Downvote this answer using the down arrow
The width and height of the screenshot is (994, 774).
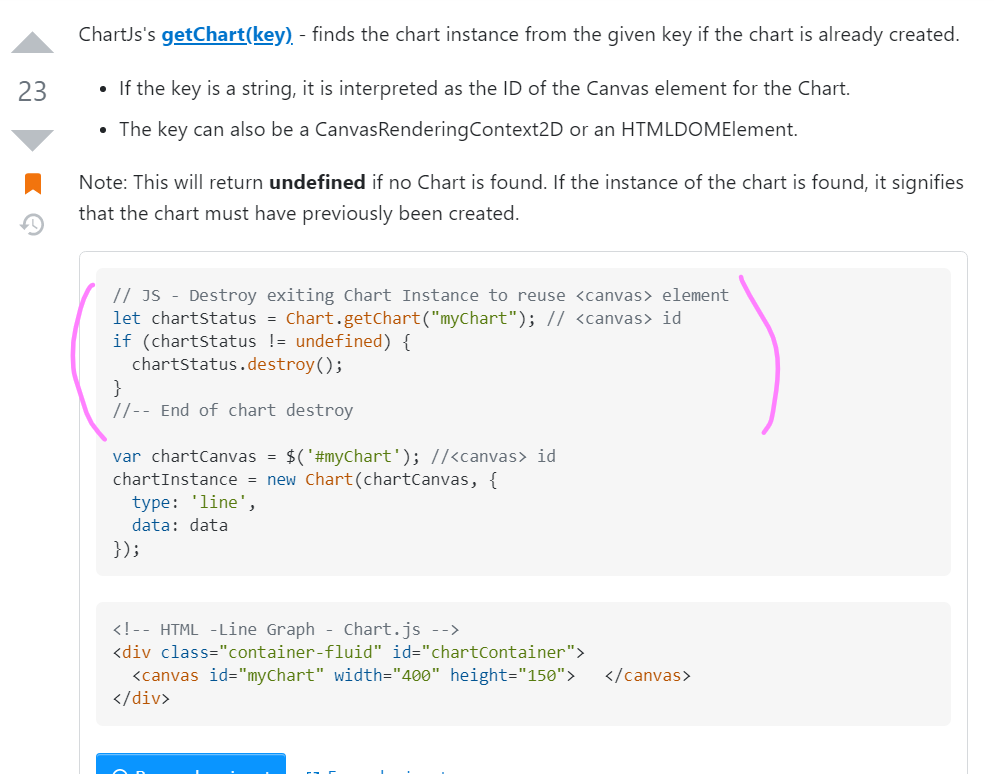pos(32,139)
